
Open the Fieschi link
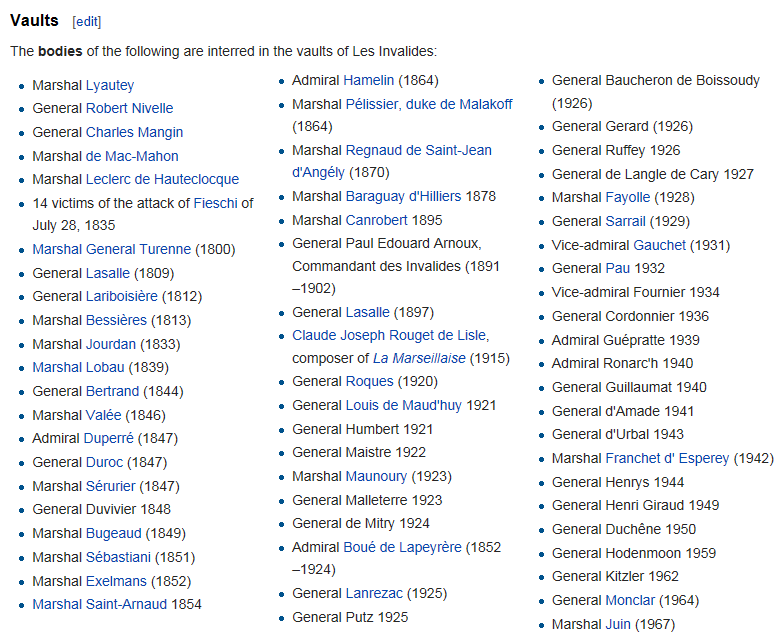pos(215,203)
